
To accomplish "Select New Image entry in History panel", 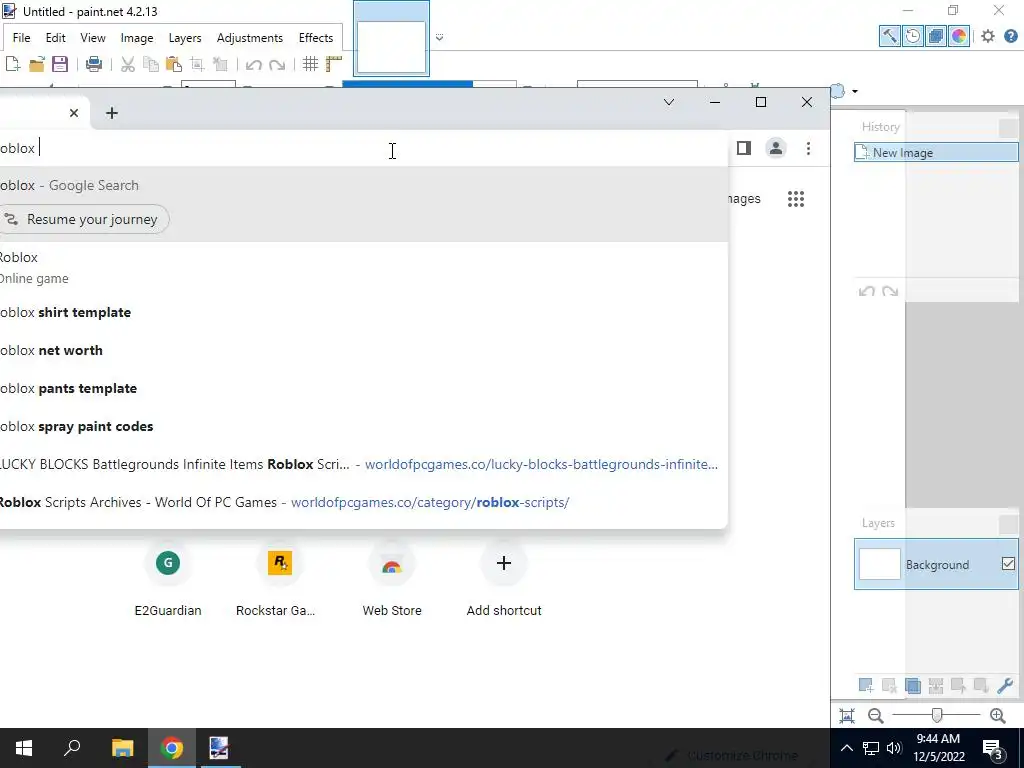I will point(936,153).
